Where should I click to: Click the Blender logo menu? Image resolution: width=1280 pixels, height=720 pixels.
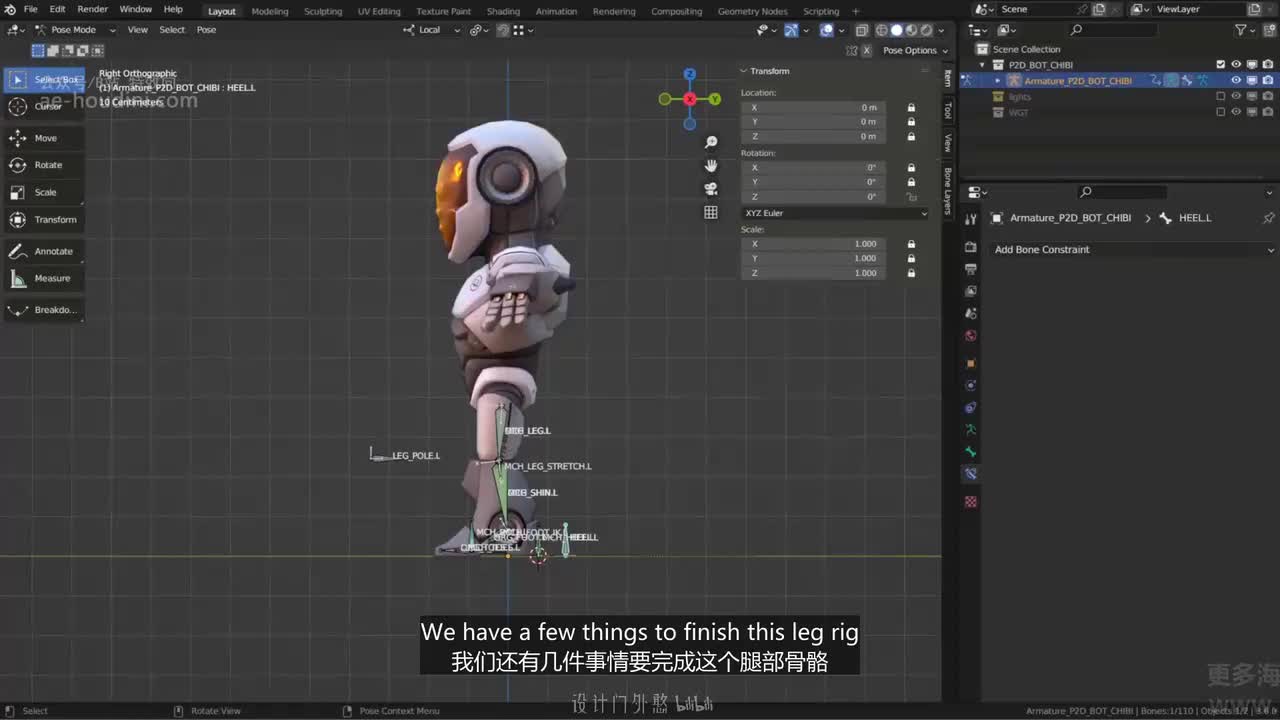(x=10, y=10)
